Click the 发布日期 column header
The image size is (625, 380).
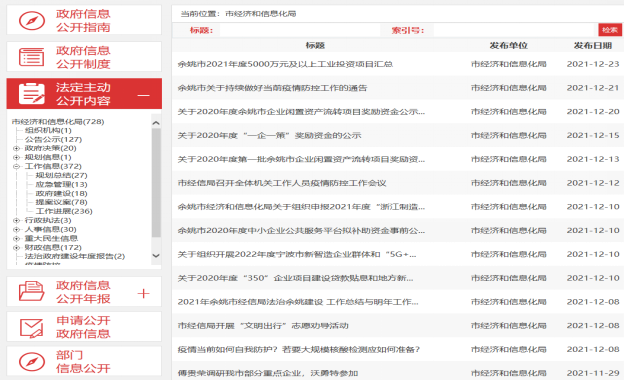(x=593, y=46)
